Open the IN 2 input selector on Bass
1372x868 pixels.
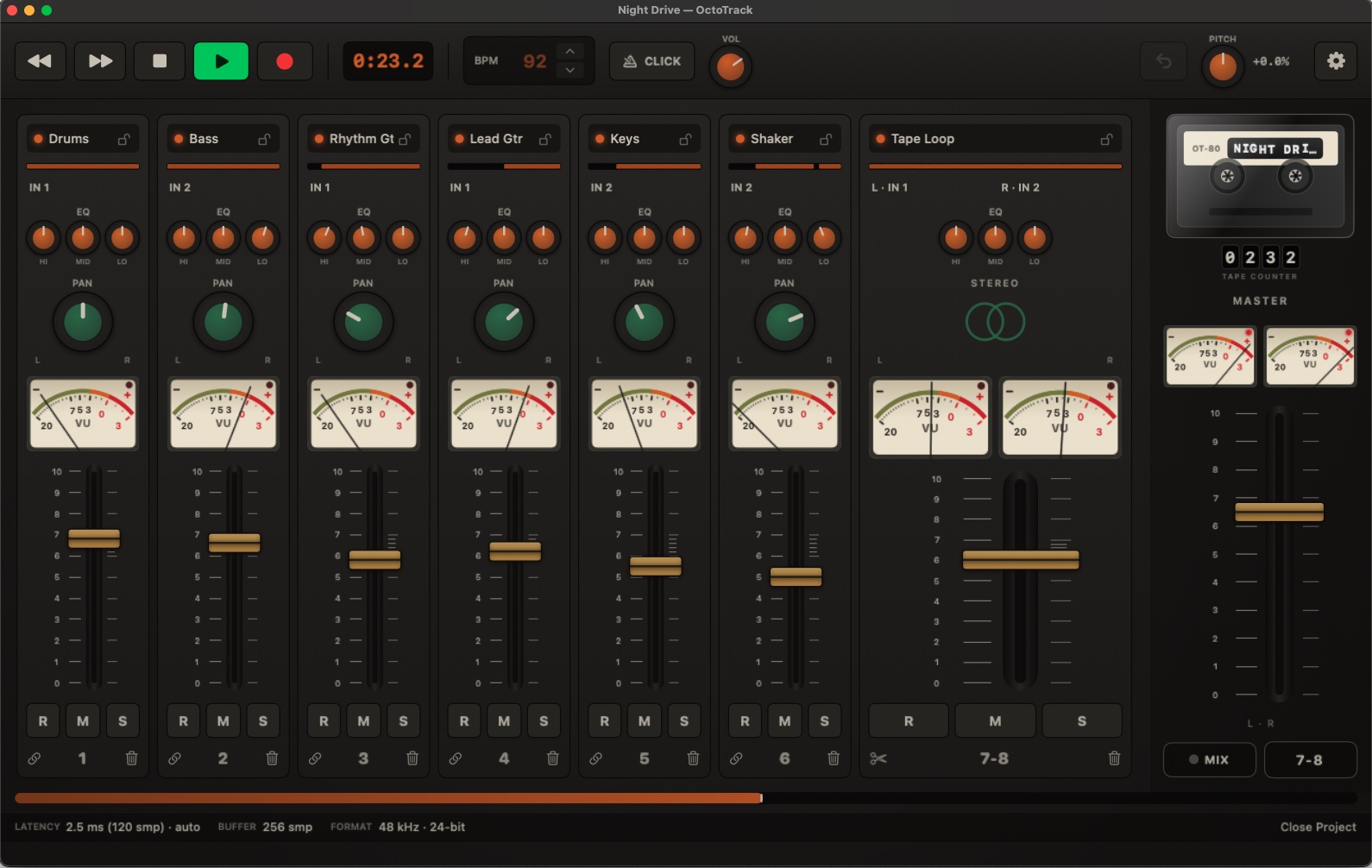click(x=179, y=187)
